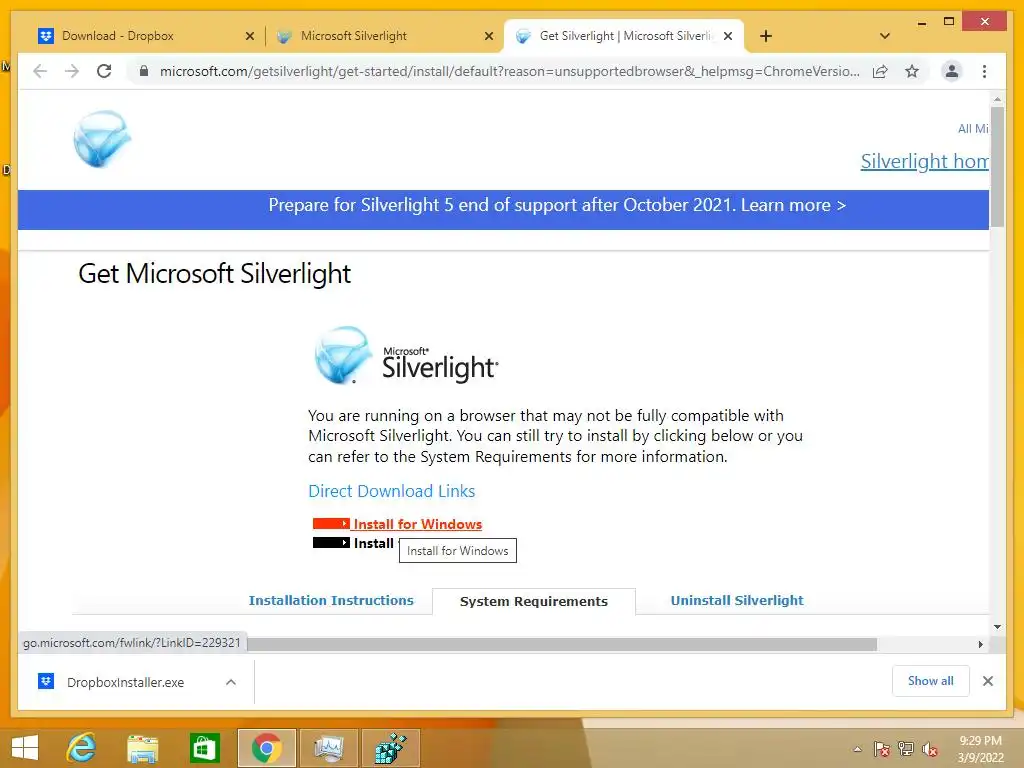
Task: Click the address bar URL
Action: coord(509,71)
